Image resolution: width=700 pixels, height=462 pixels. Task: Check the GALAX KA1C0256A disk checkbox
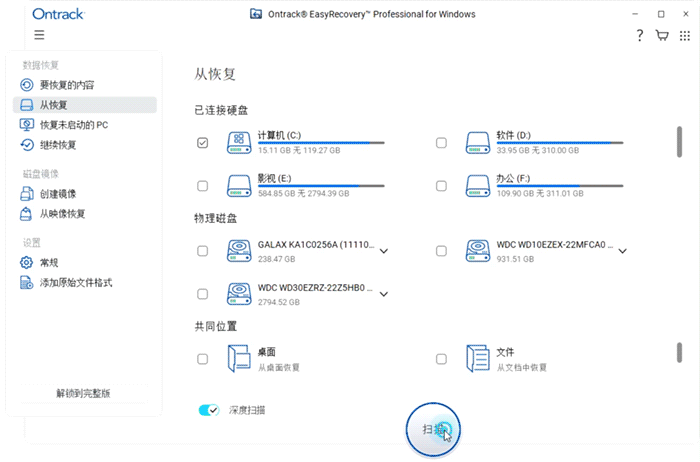(x=203, y=251)
